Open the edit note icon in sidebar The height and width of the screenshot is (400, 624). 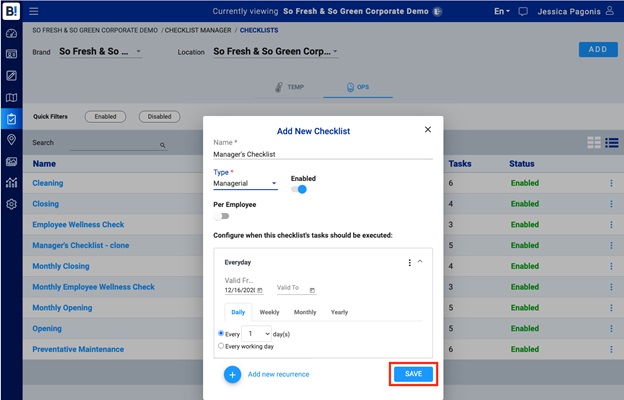12,75
